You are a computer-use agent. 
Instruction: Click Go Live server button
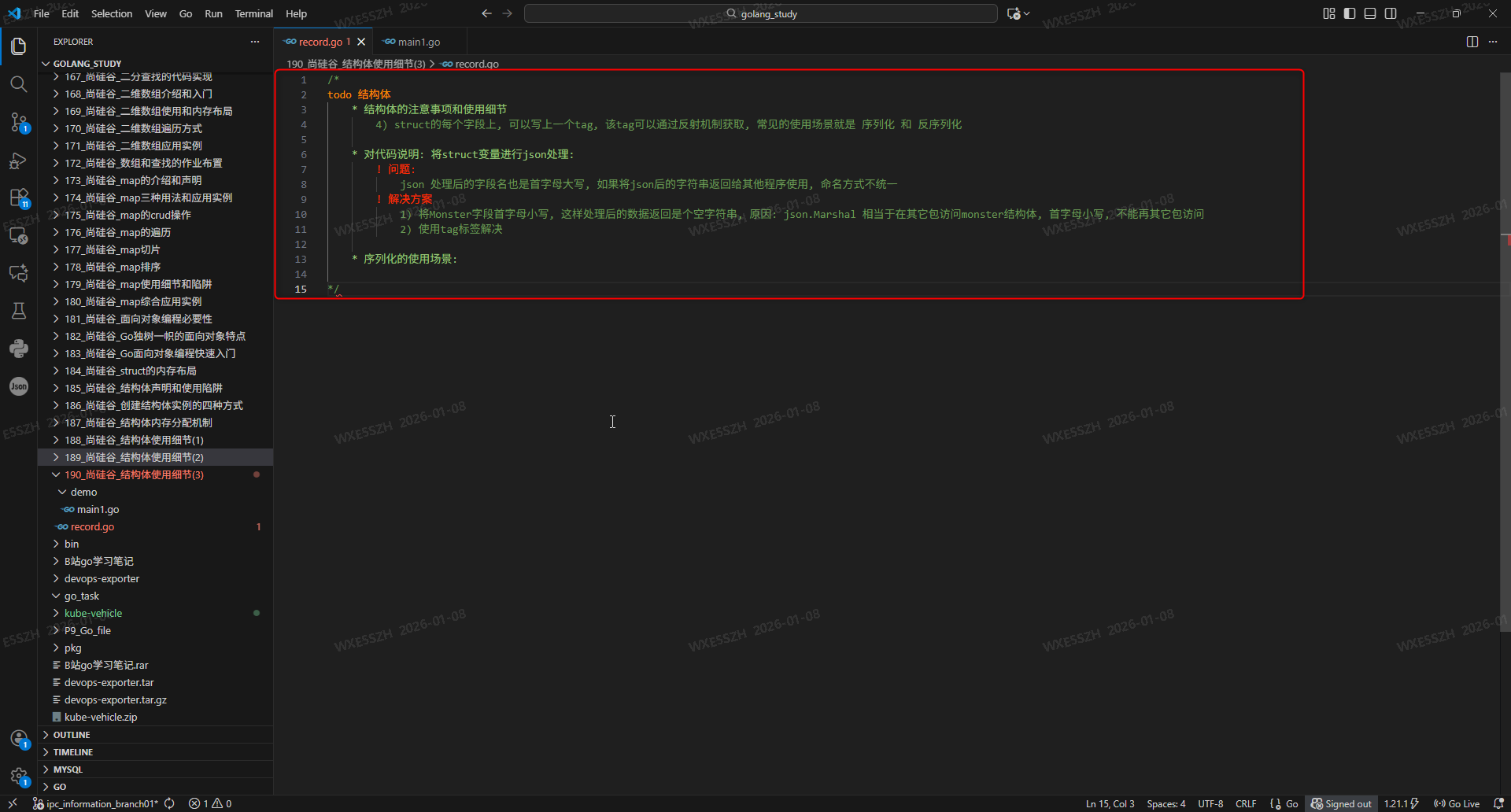pyautogui.click(x=1457, y=803)
